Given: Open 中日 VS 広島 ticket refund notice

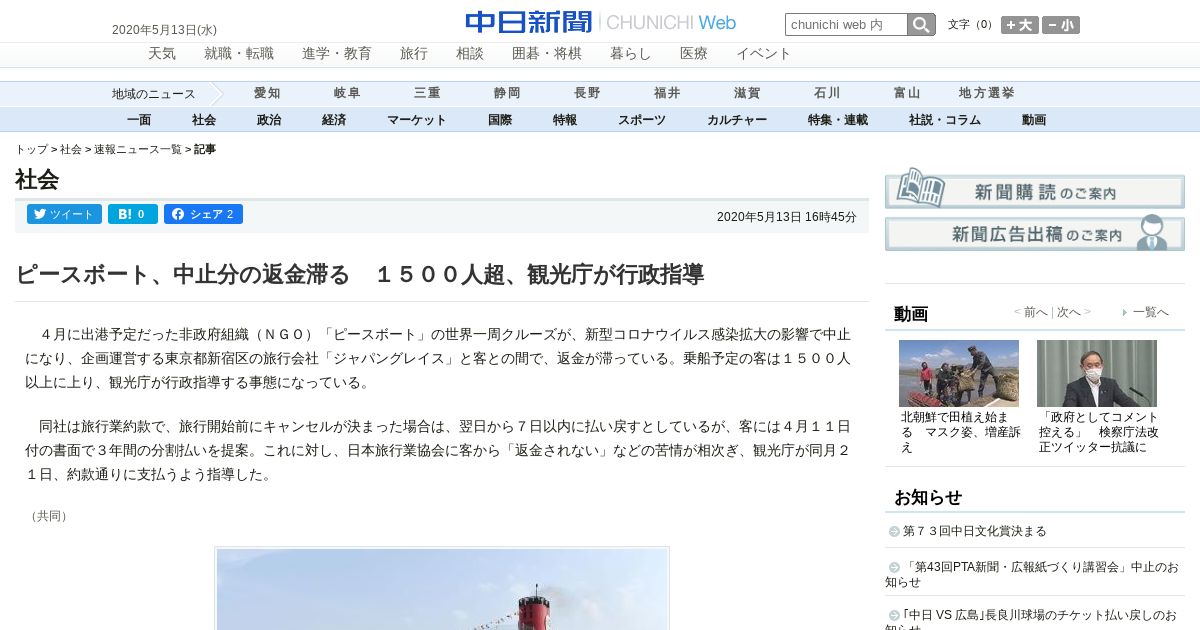Looking at the screenshot, I should pos(1032,619).
